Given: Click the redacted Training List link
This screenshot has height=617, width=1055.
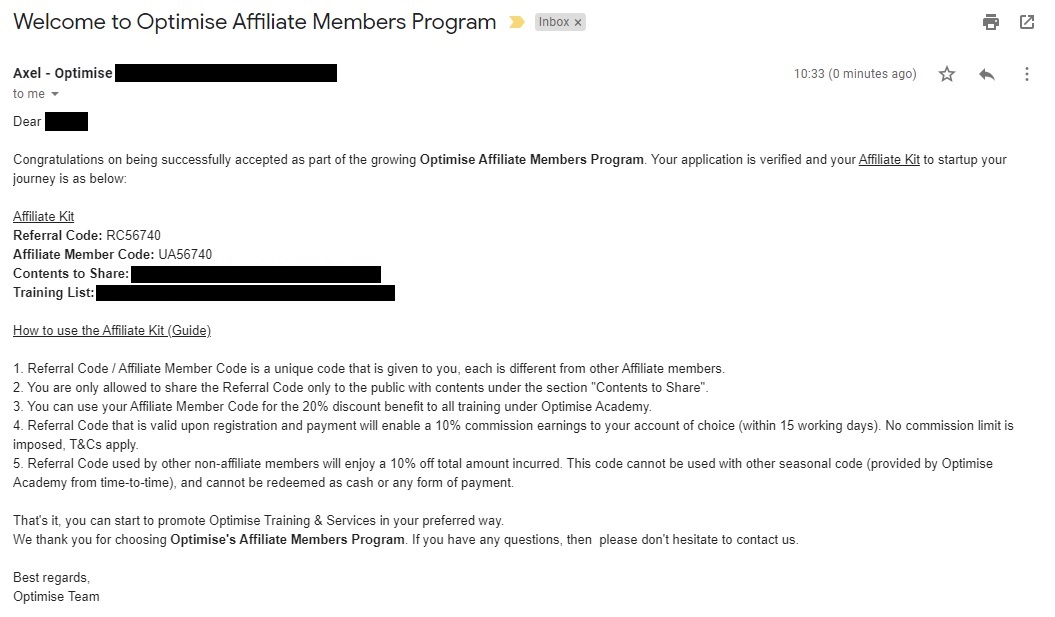Looking at the screenshot, I should pos(246,293).
